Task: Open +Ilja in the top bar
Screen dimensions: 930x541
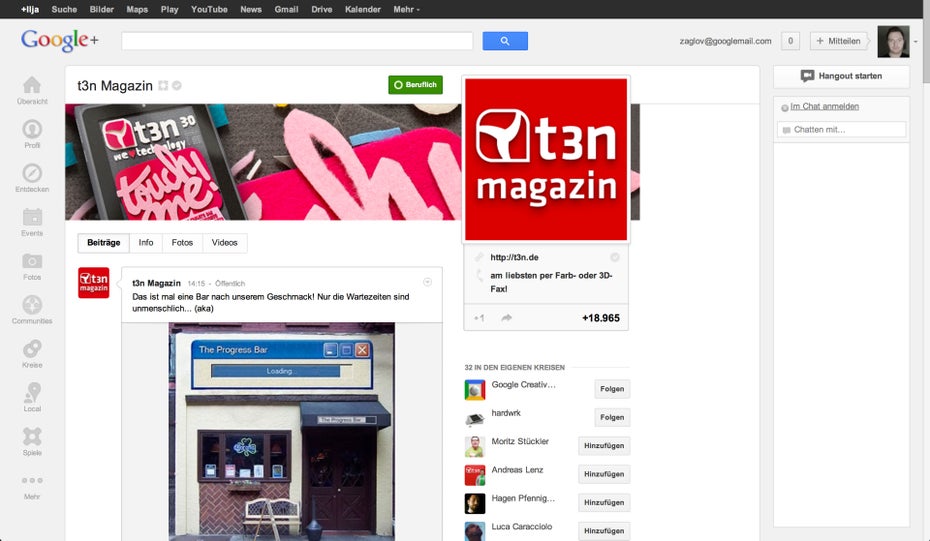Action: pyautogui.click(x=30, y=9)
